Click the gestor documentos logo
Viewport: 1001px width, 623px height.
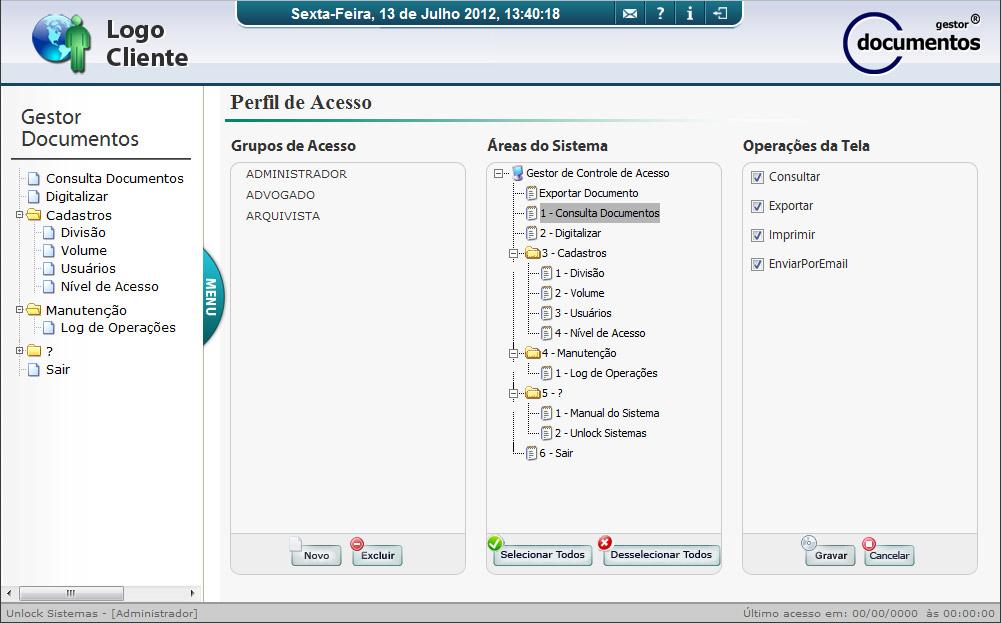coord(912,43)
